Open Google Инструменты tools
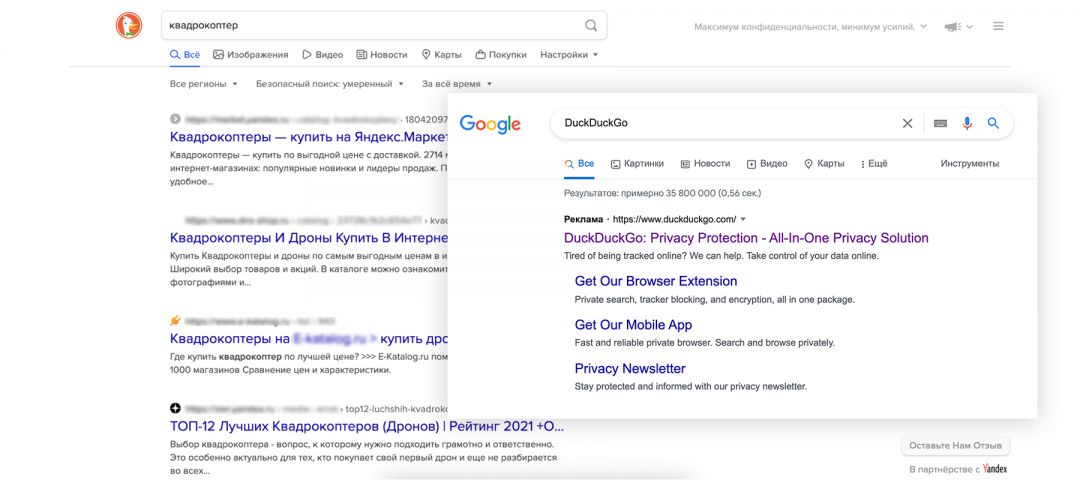Image resolution: width=1080 pixels, height=480 pixels. tap(969, 164)
